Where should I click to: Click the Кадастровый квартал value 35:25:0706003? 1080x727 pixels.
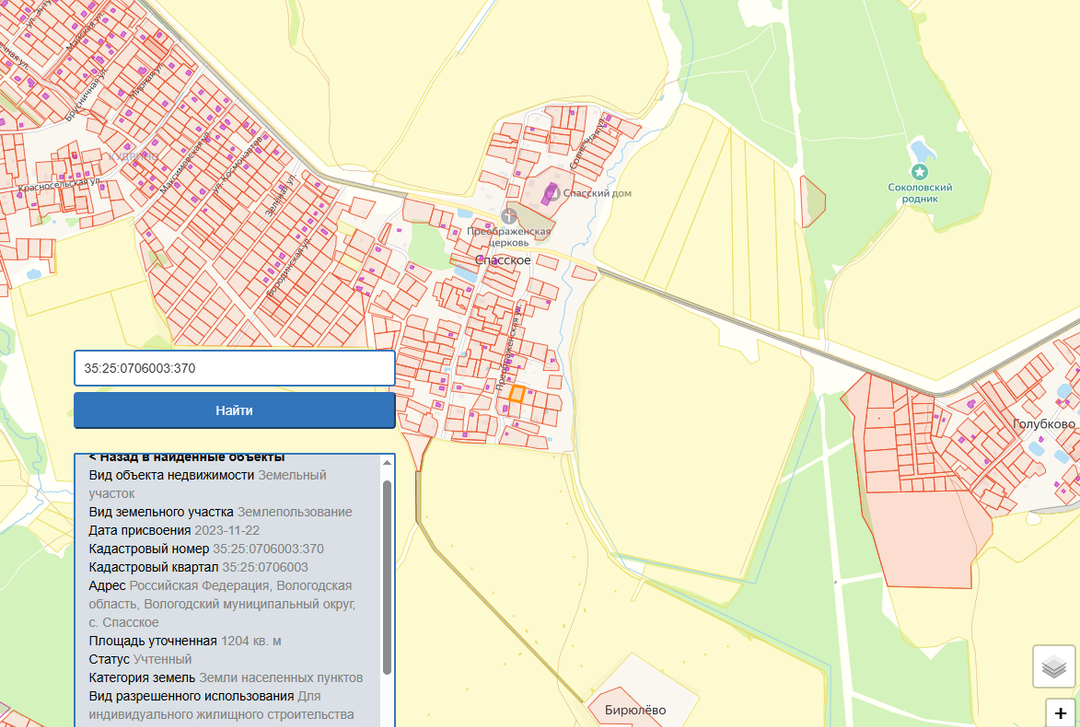[264, 567]
